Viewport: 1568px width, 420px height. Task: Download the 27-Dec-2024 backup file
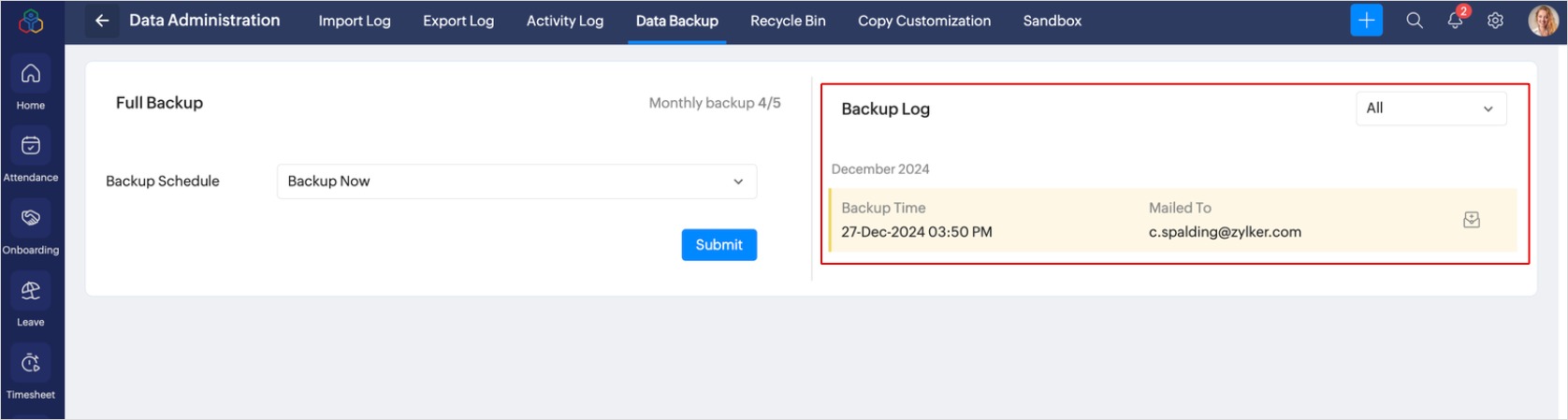(x=1472, y=220)
